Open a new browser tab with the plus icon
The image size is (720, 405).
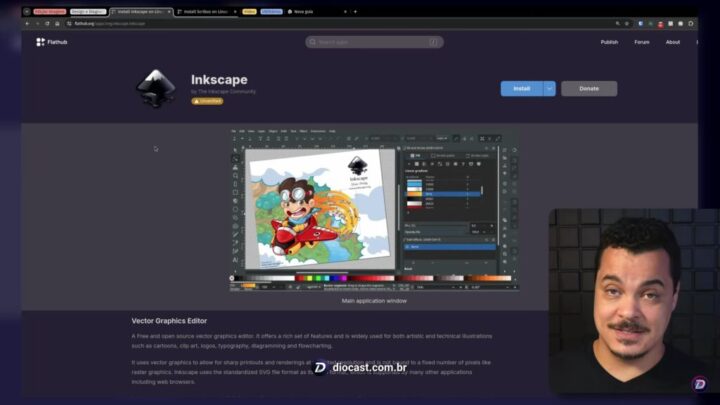pos(343,11)
